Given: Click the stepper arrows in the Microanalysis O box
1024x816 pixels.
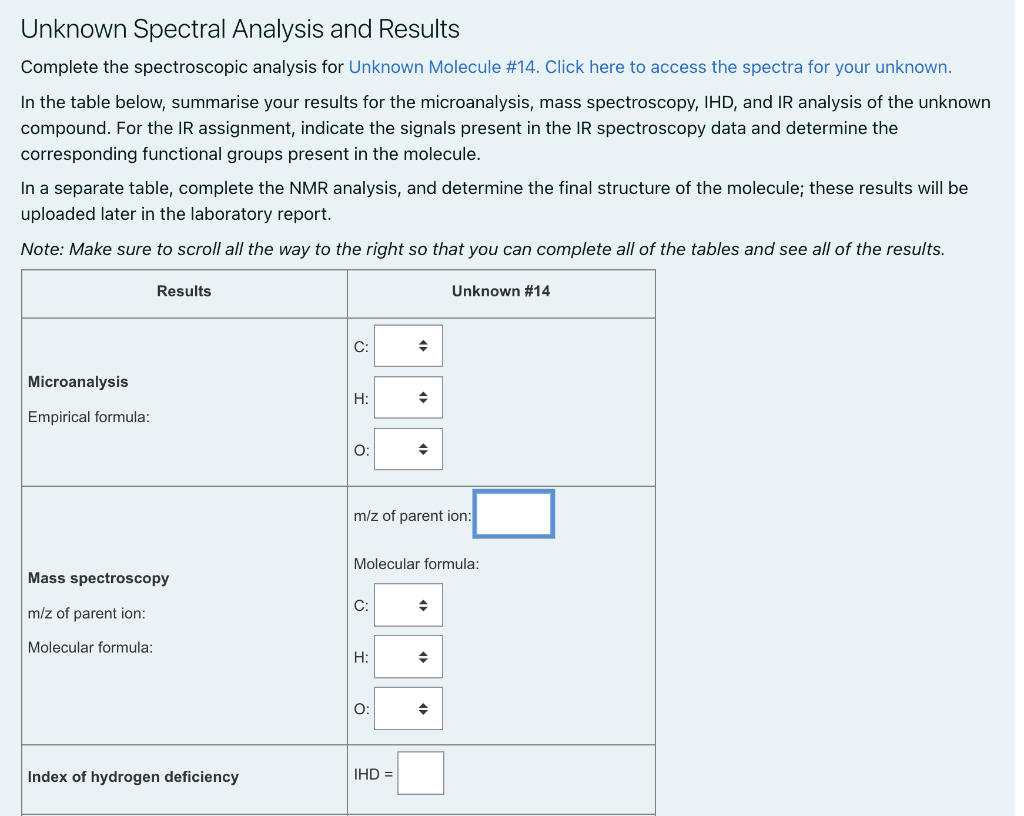Looking at the screenshot, I should (423, 448).
